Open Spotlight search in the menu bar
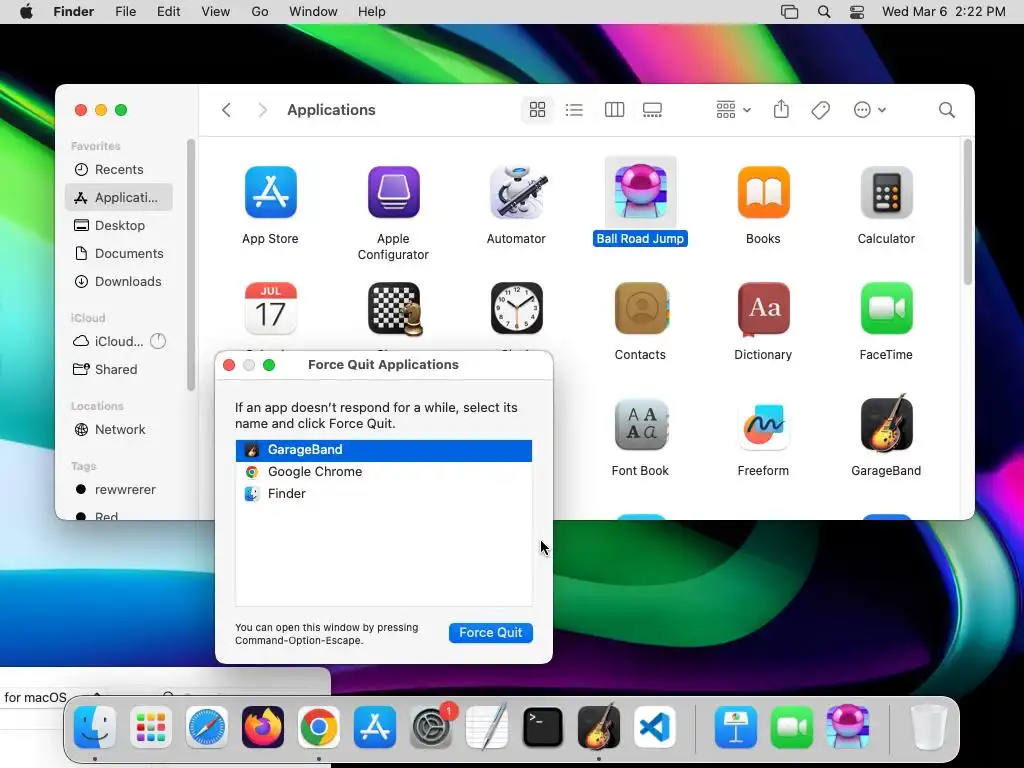 pos(824,12)
